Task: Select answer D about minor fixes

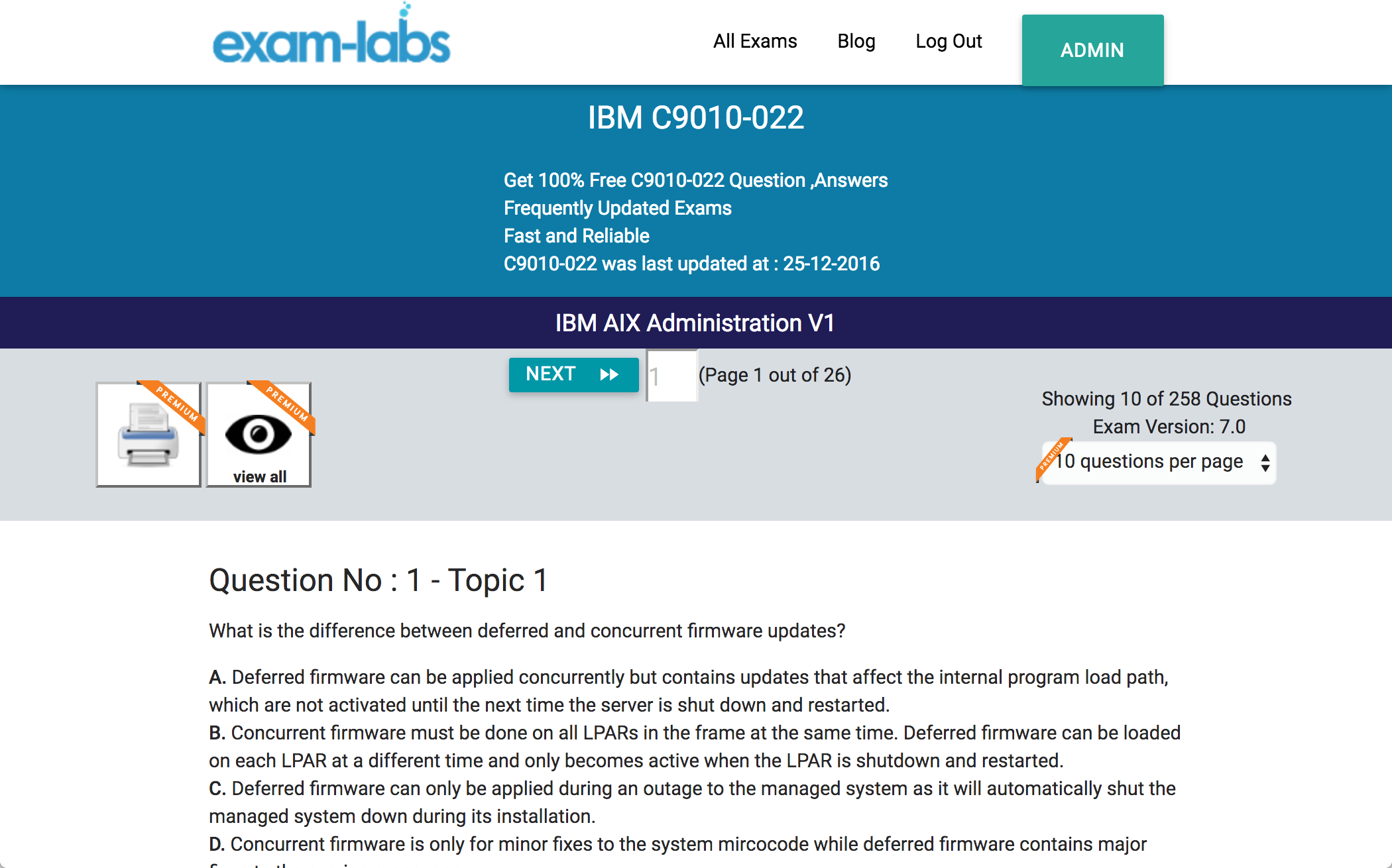Action: click(x=677, y=850)
